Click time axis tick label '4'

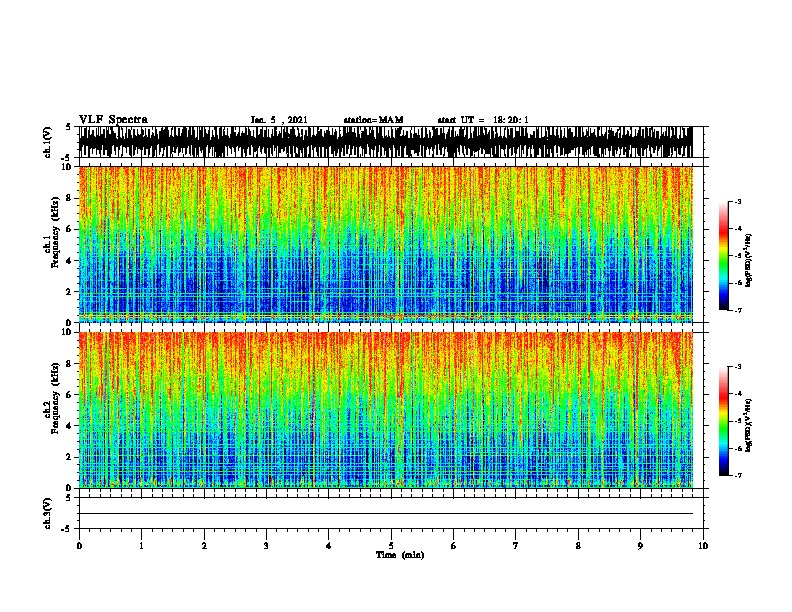click(x=329, y=546)
